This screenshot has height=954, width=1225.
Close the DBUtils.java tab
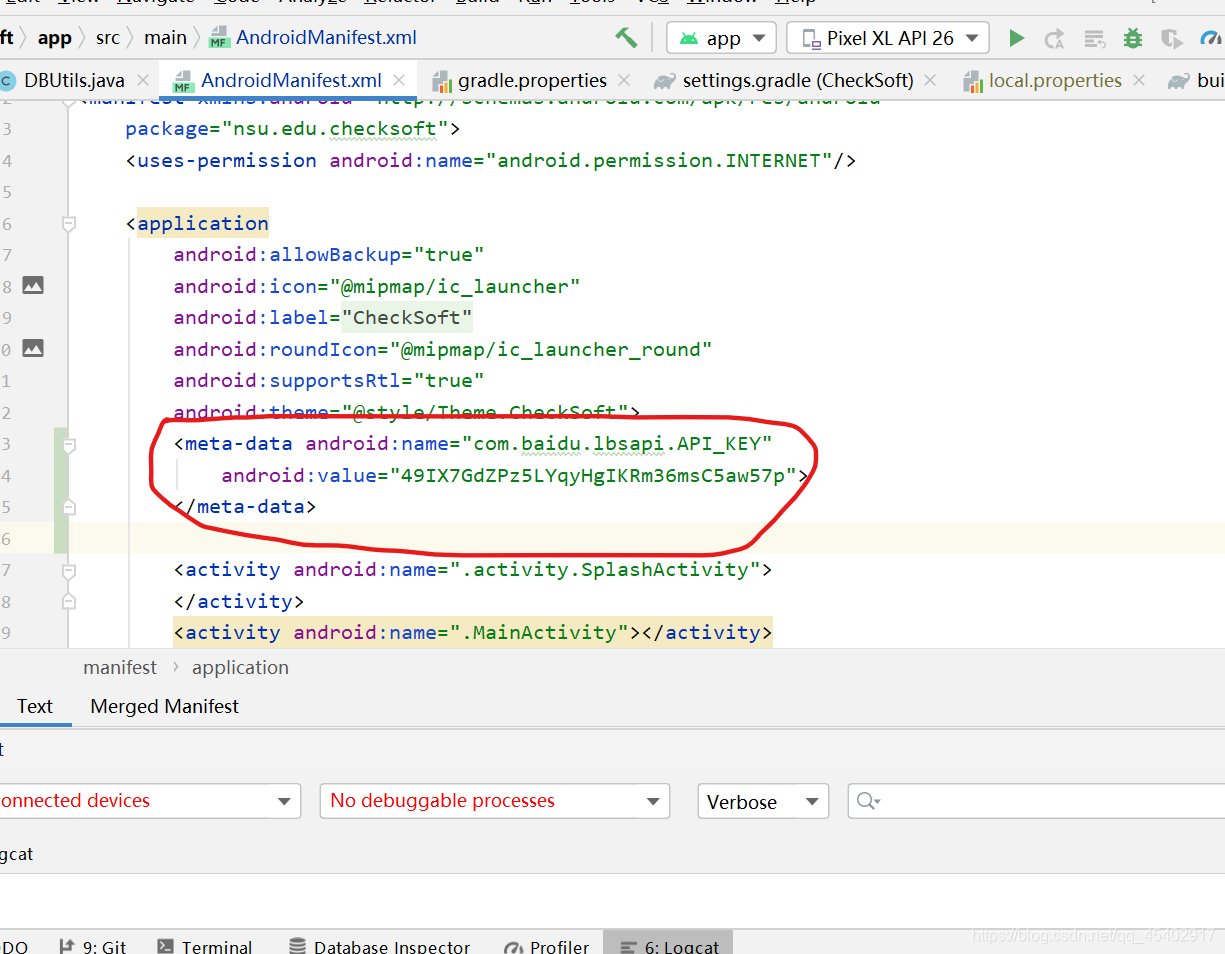click(x=142, y=80)
